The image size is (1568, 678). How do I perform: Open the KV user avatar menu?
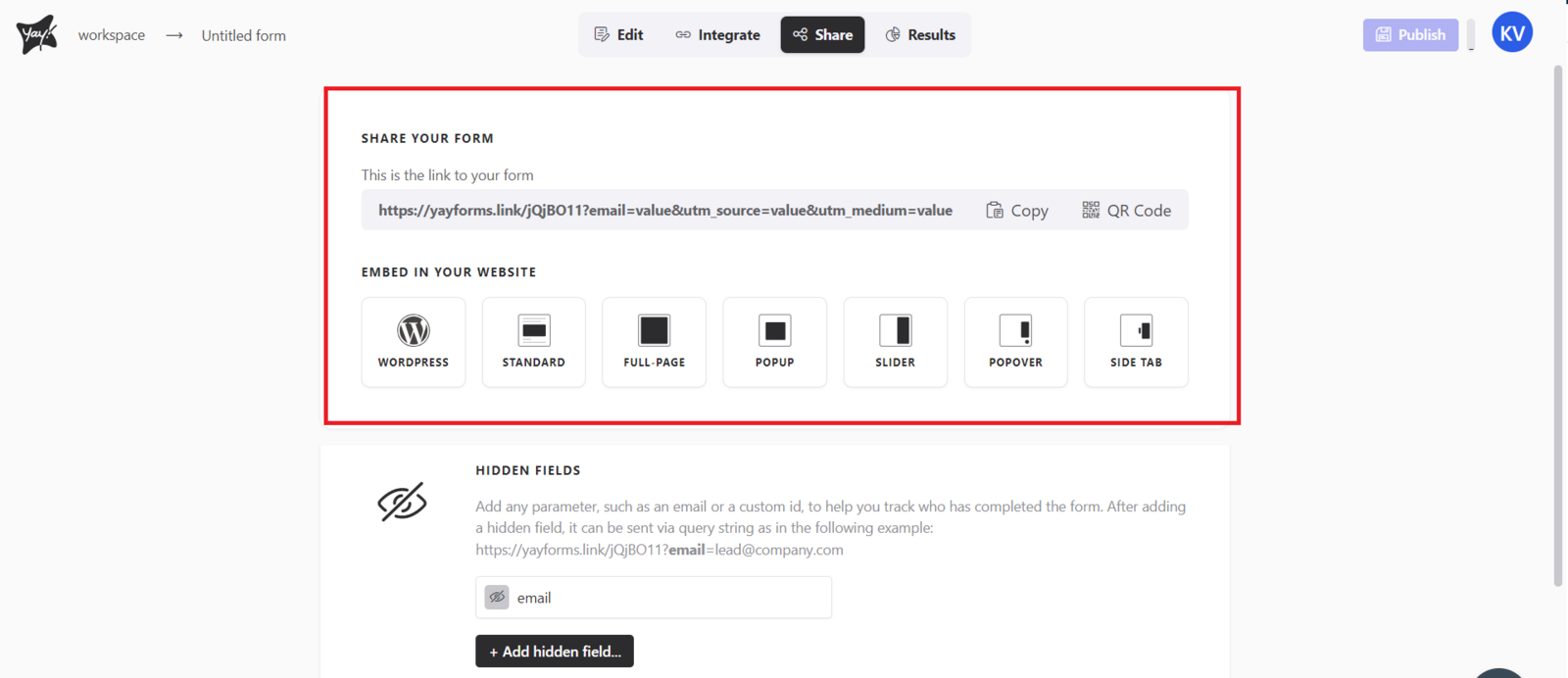[x=1511, y=33]
